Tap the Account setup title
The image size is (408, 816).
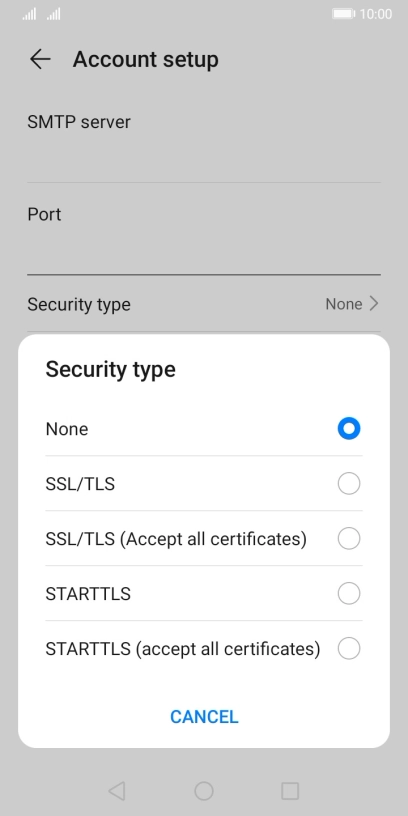click(x=146, y=59)
